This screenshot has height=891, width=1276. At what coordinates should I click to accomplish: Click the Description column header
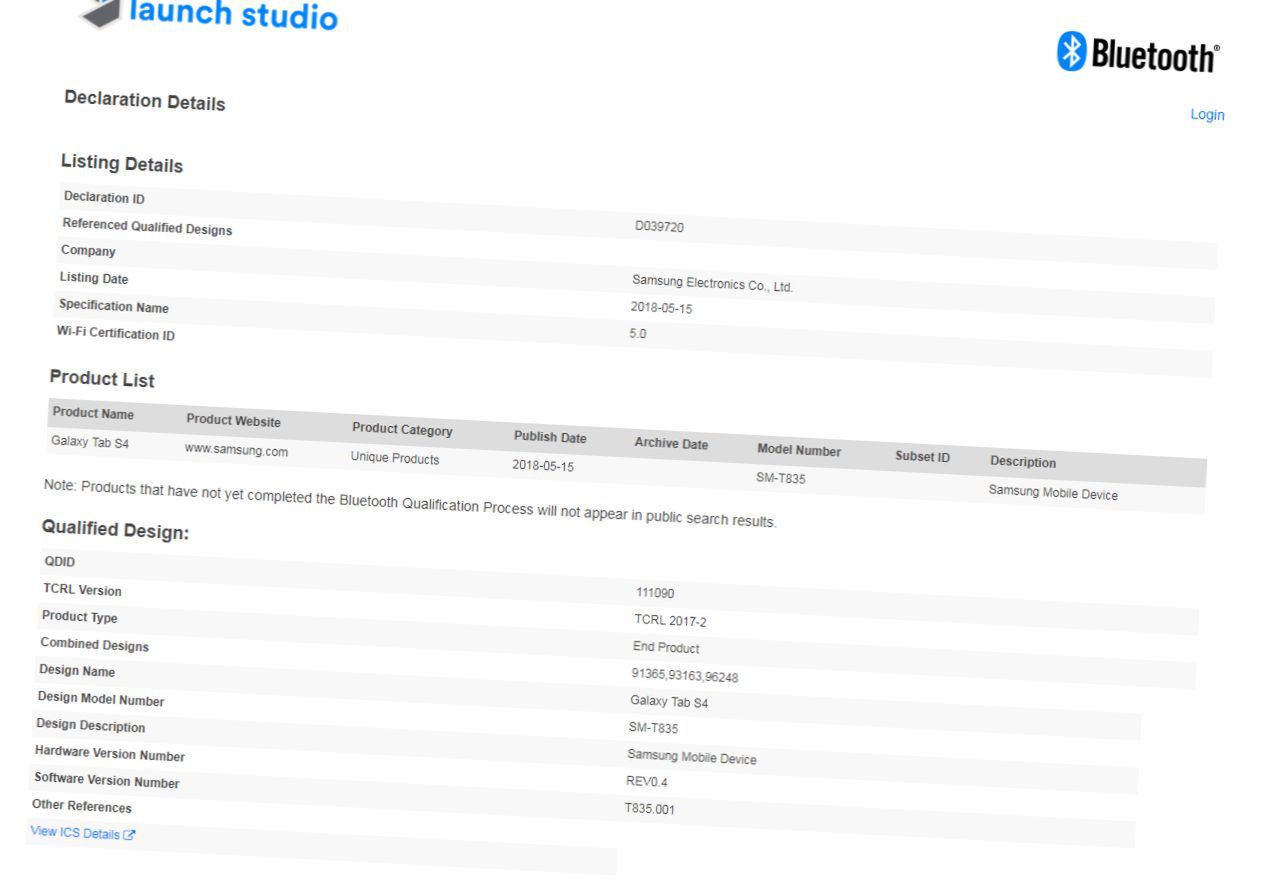[x=1023, y=462]
